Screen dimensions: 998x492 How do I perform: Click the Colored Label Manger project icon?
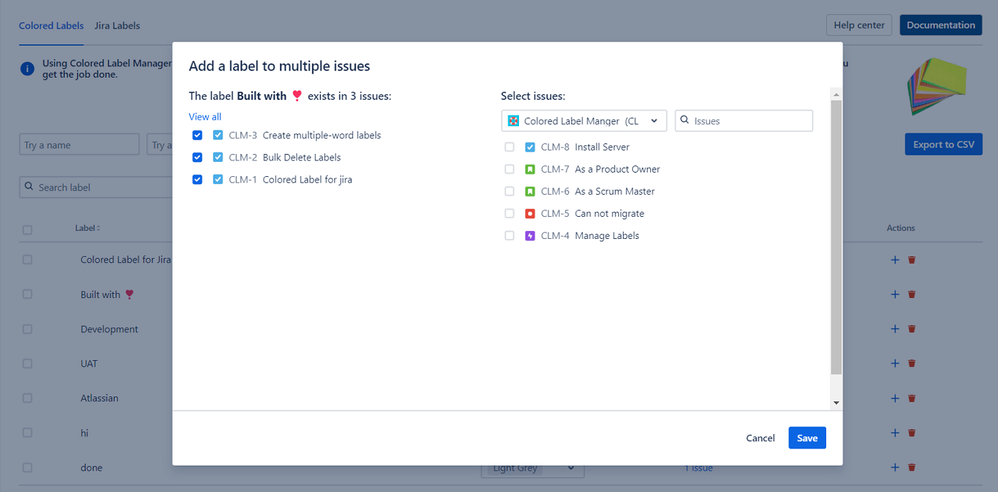click(514, 121)
